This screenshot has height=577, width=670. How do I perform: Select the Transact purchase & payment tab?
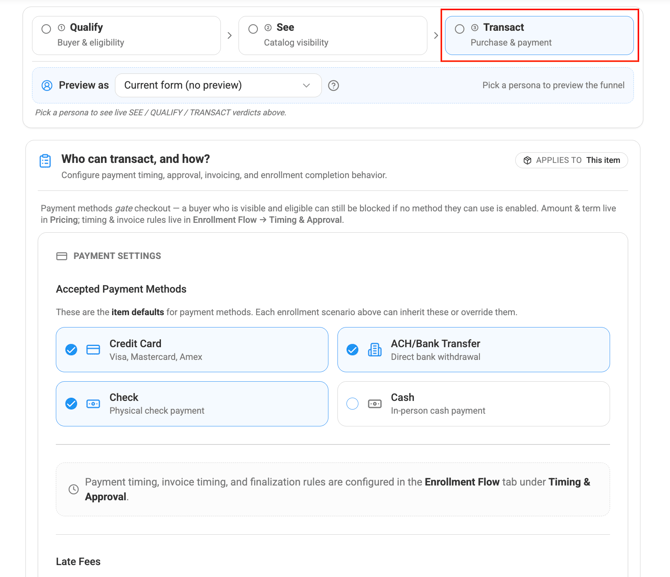click(539, 35)
